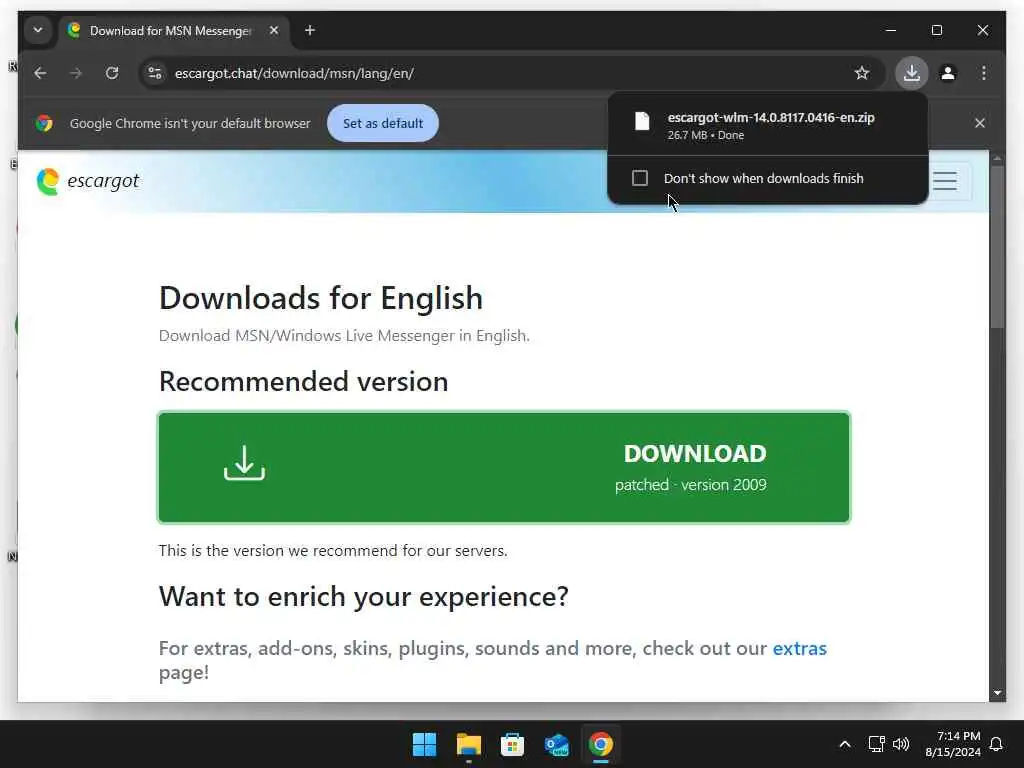The image size is (1024, 768).
Task: Minimize the Chrome window
Action: [891, 30]
